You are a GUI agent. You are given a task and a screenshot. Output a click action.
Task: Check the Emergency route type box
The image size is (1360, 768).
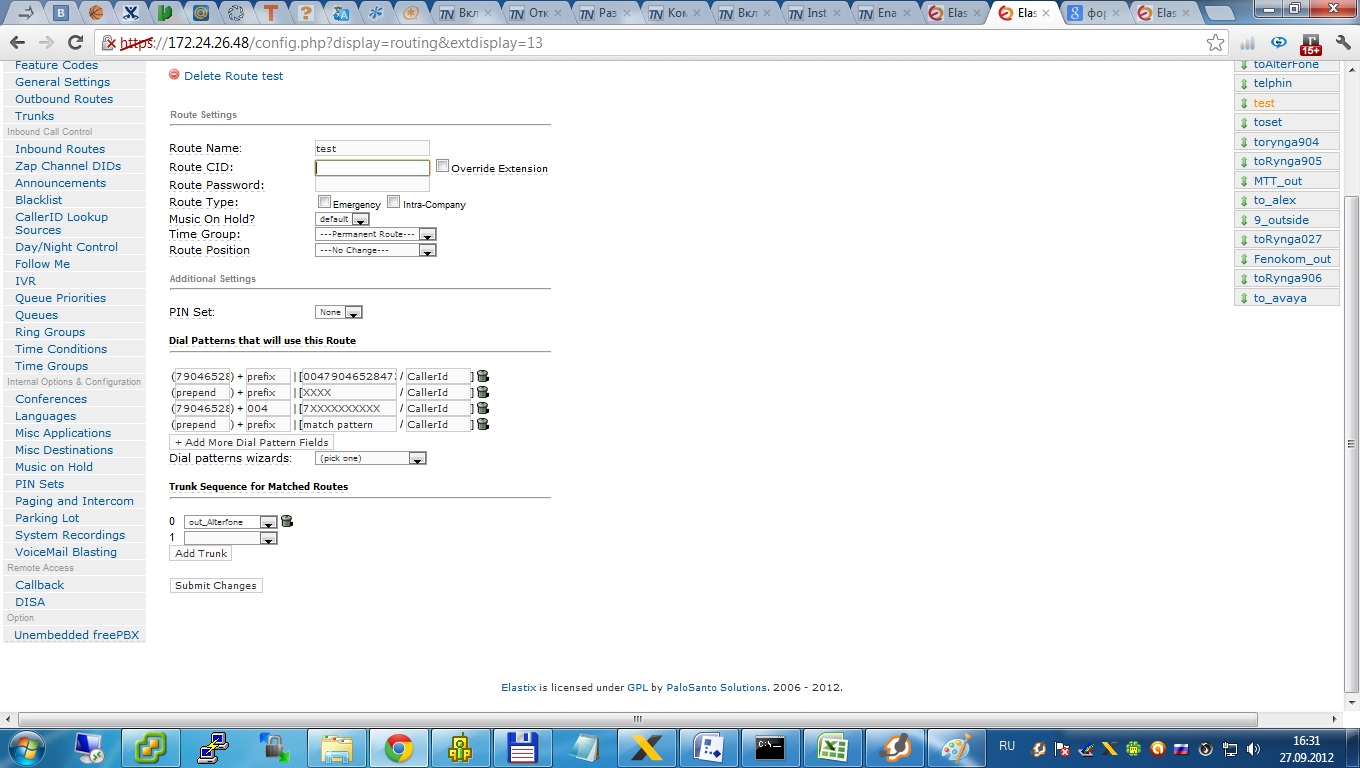324,202
